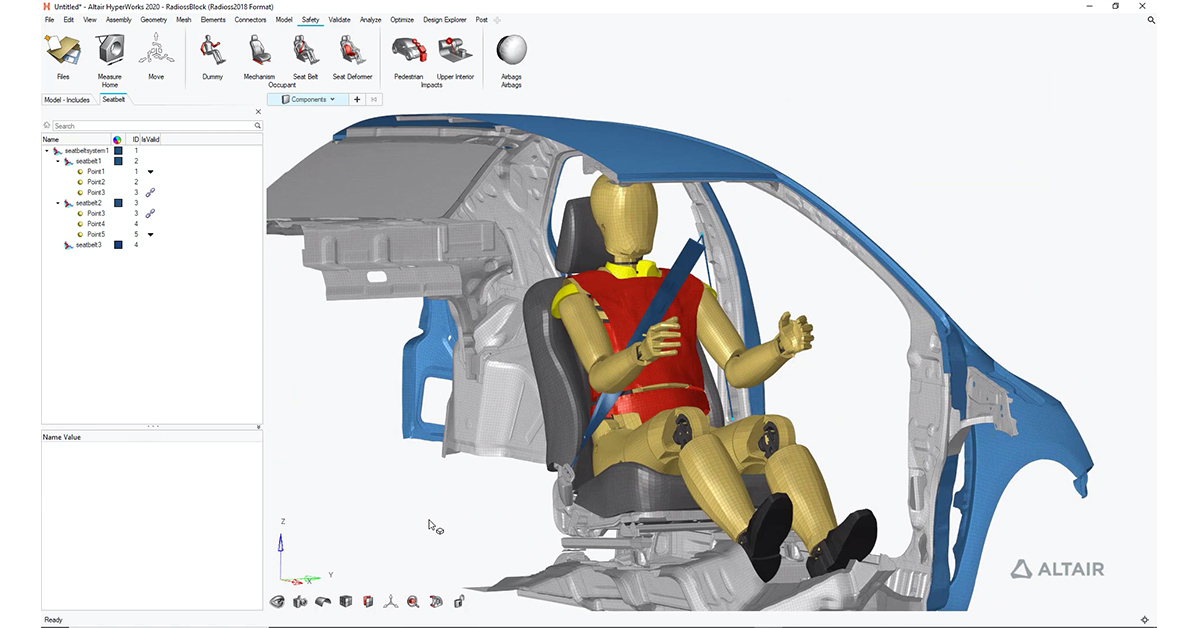
Task: Click the seatbelt3 color swatch
Action: pos(118,244)
